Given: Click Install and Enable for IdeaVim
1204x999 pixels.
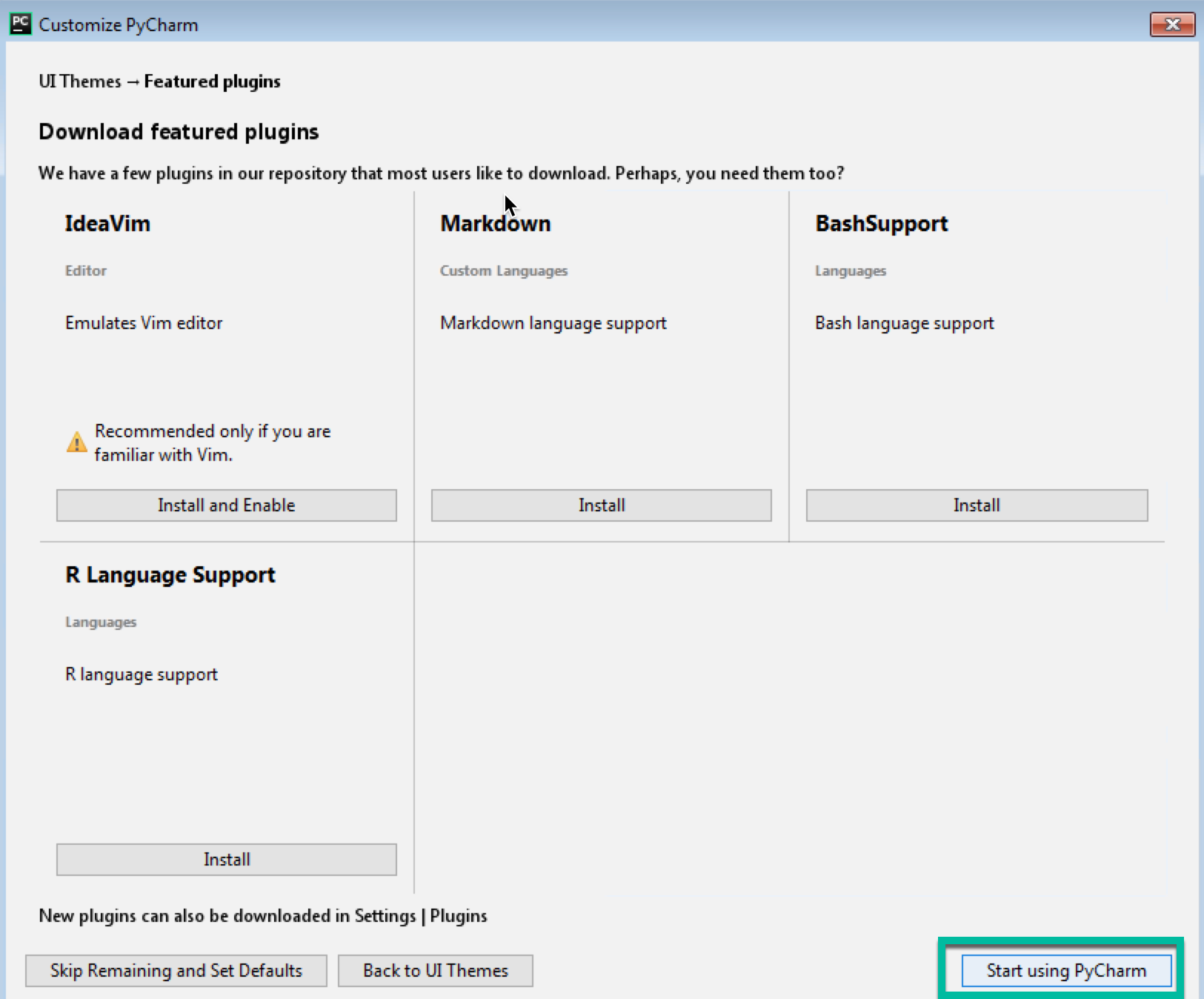Looking at the screenshot, I should (227, 505).
